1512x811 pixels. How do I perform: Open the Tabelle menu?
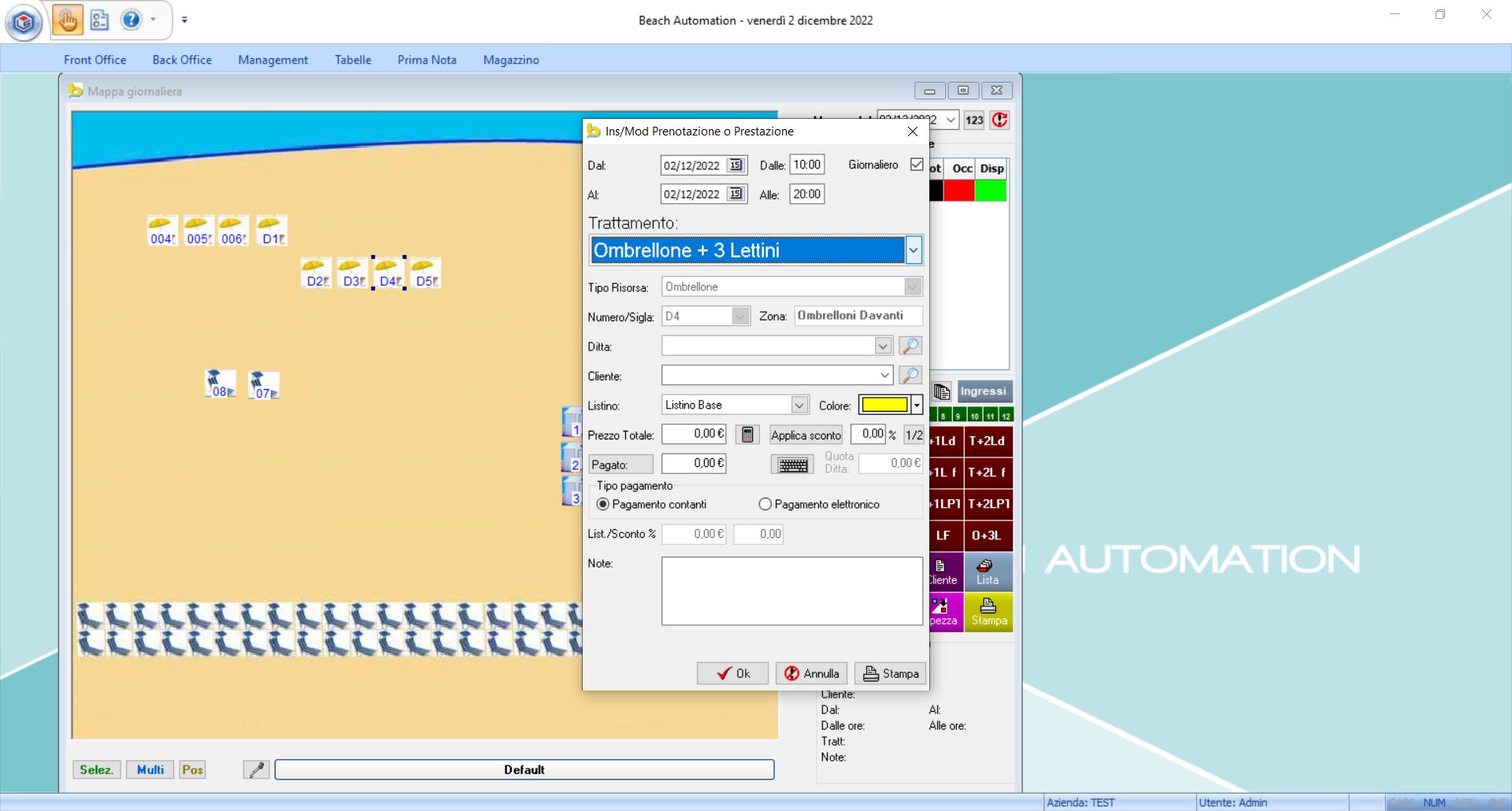(353, 60)
